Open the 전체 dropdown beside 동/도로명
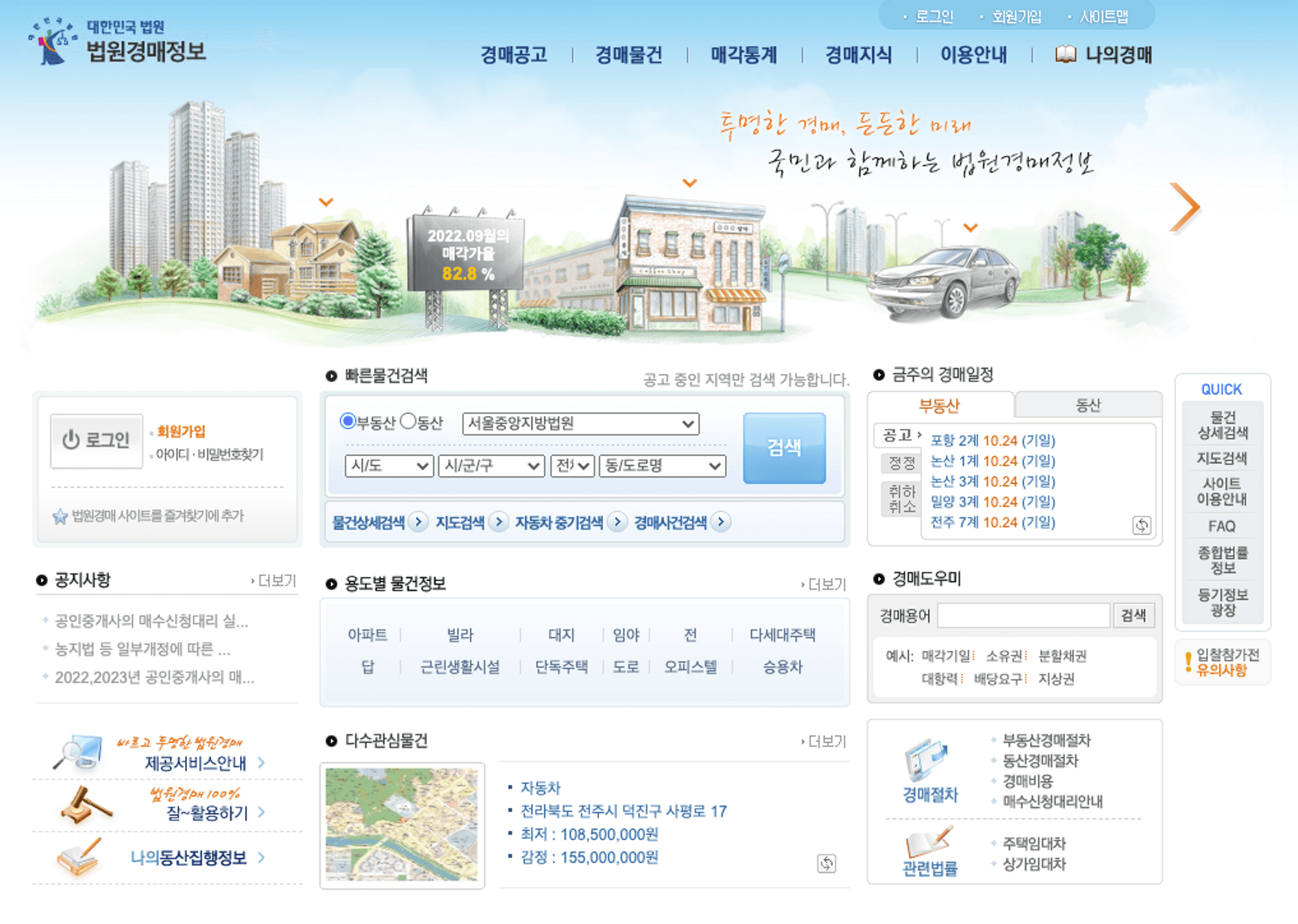Image resolution: width=1298 pixels, height=924 pixels. click(x=572, y=466)
